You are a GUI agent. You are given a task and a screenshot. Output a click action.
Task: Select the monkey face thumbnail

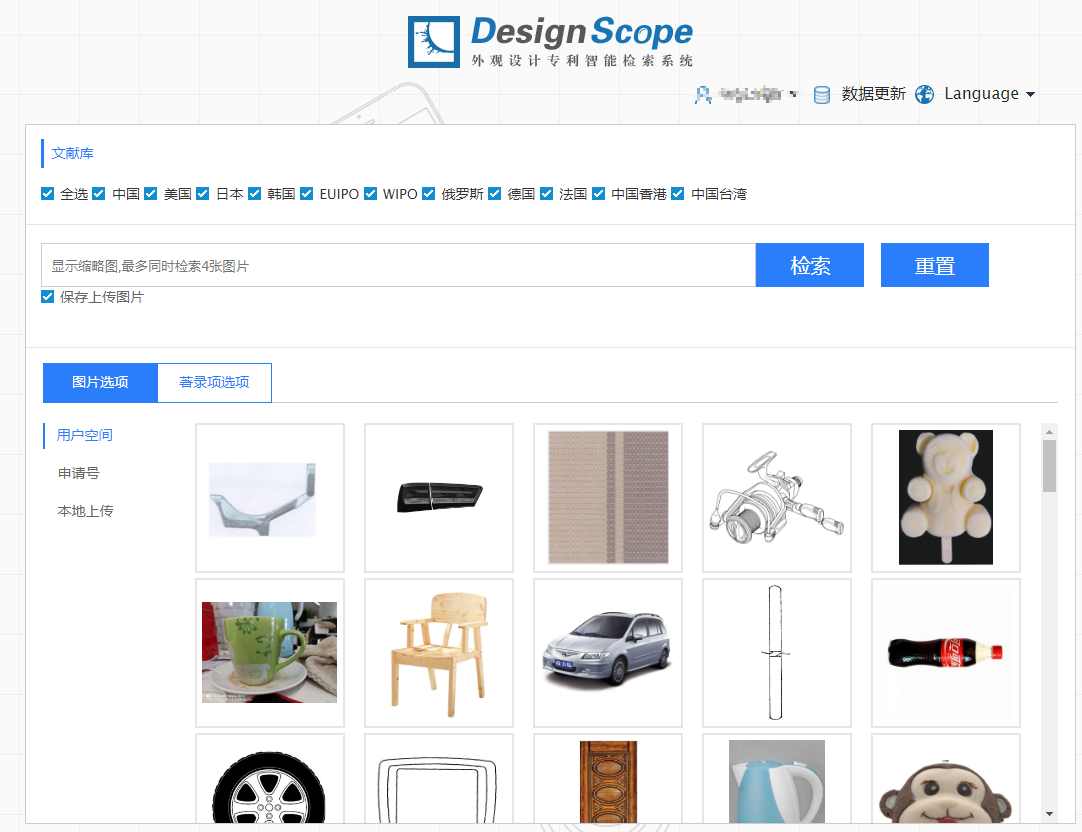pos(946,778)
